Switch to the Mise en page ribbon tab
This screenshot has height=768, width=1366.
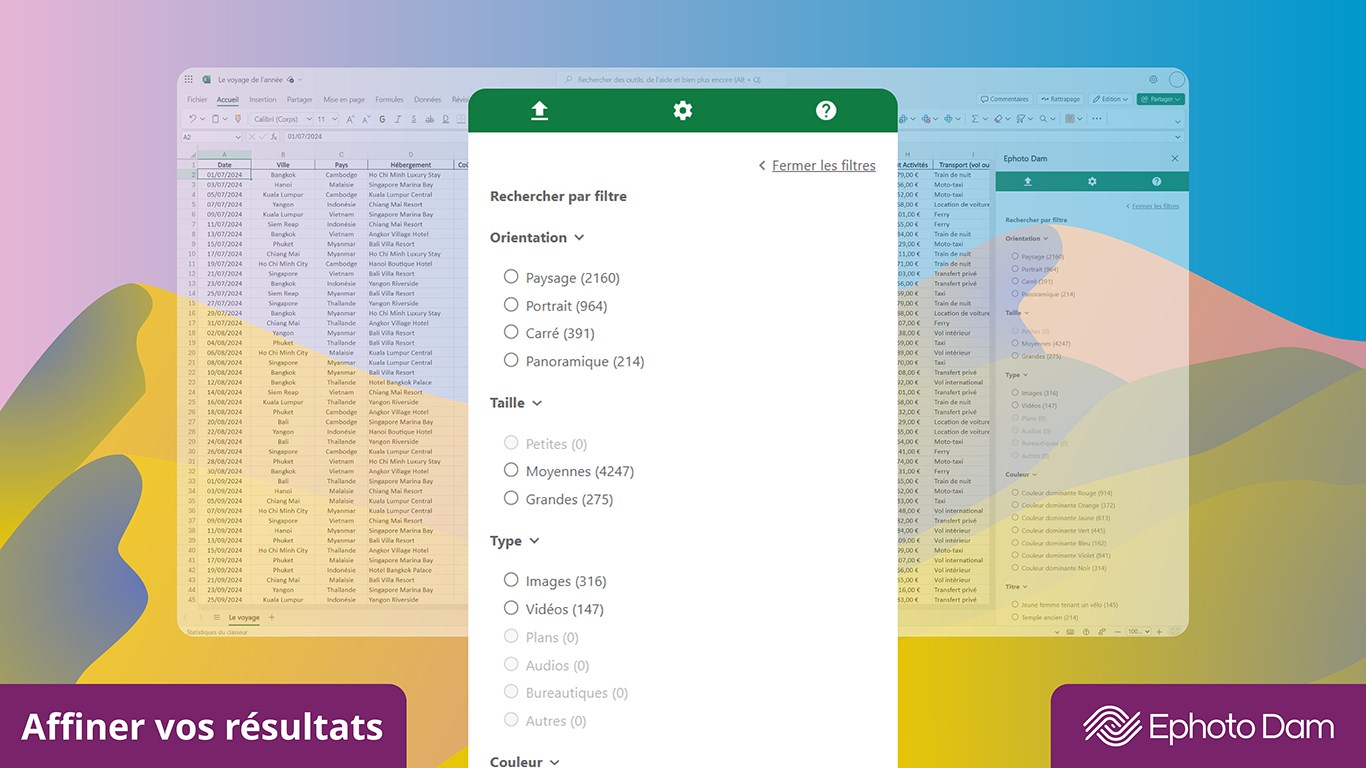344,100
